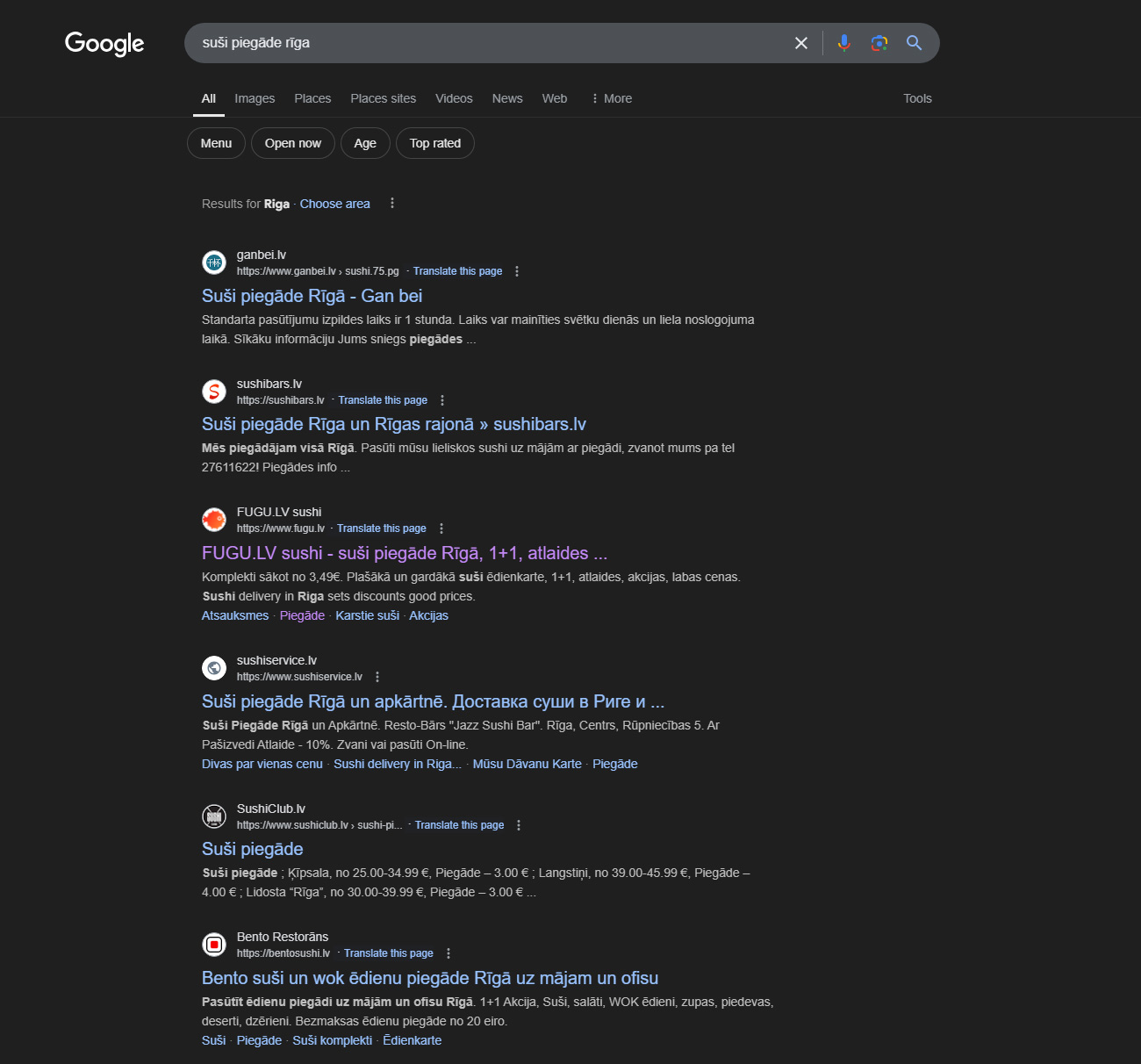The height and width of the screenshot is (1064, 1141).
Task: Open the Suši komplekti sitelink
Action: [x=333, y=1040]
